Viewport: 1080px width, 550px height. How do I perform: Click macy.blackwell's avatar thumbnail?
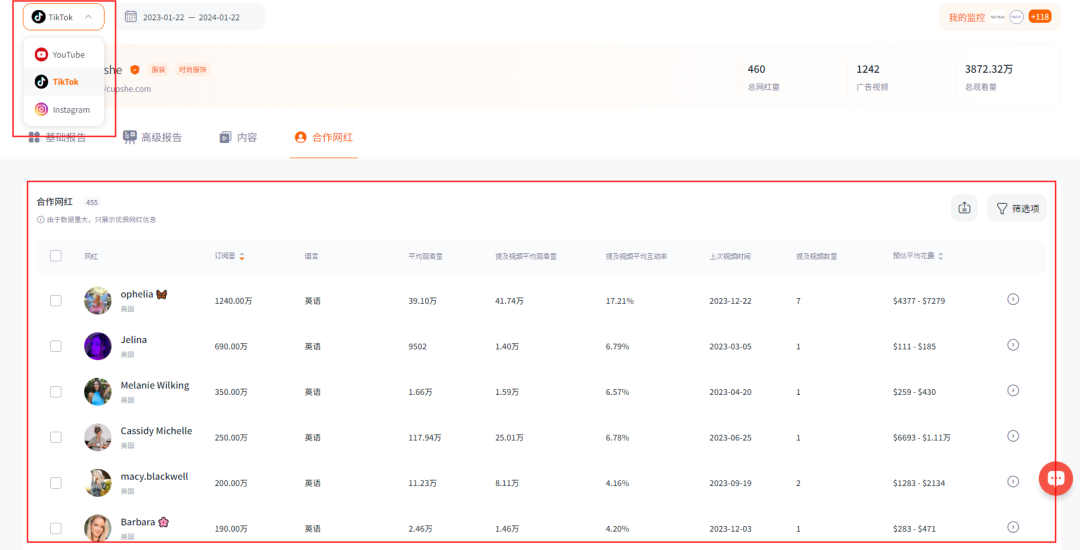click(98, 483)
